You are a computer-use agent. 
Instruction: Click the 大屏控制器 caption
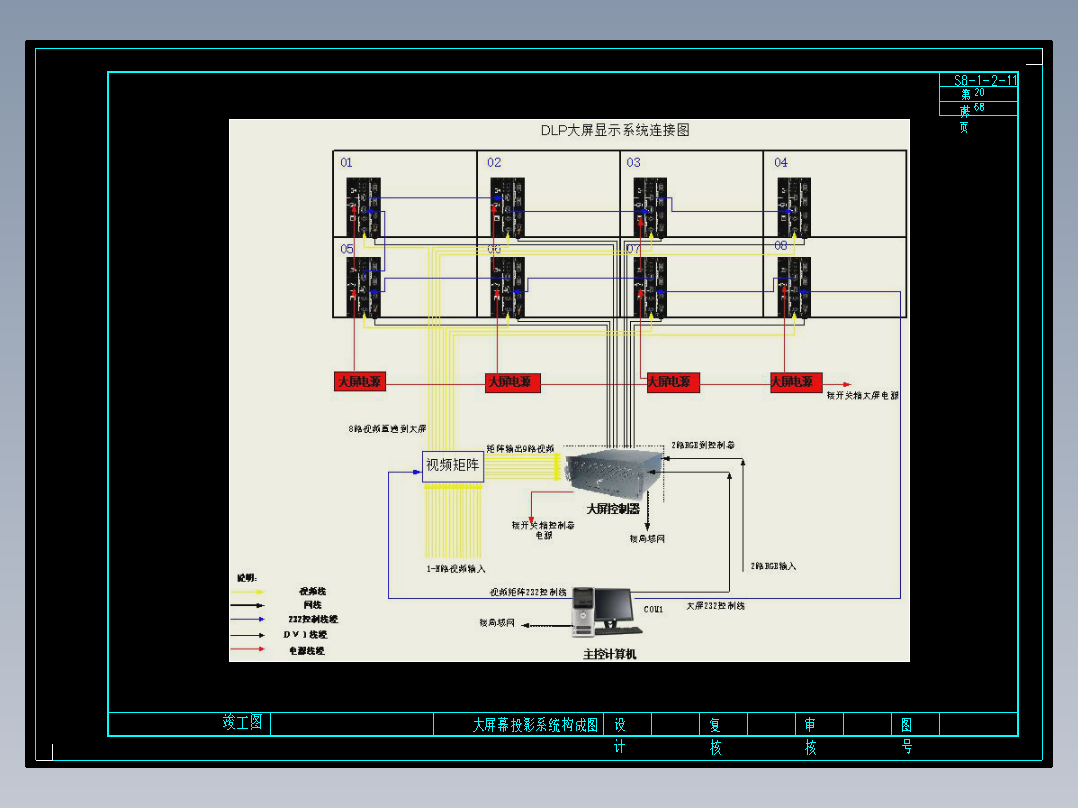point(613,509)
